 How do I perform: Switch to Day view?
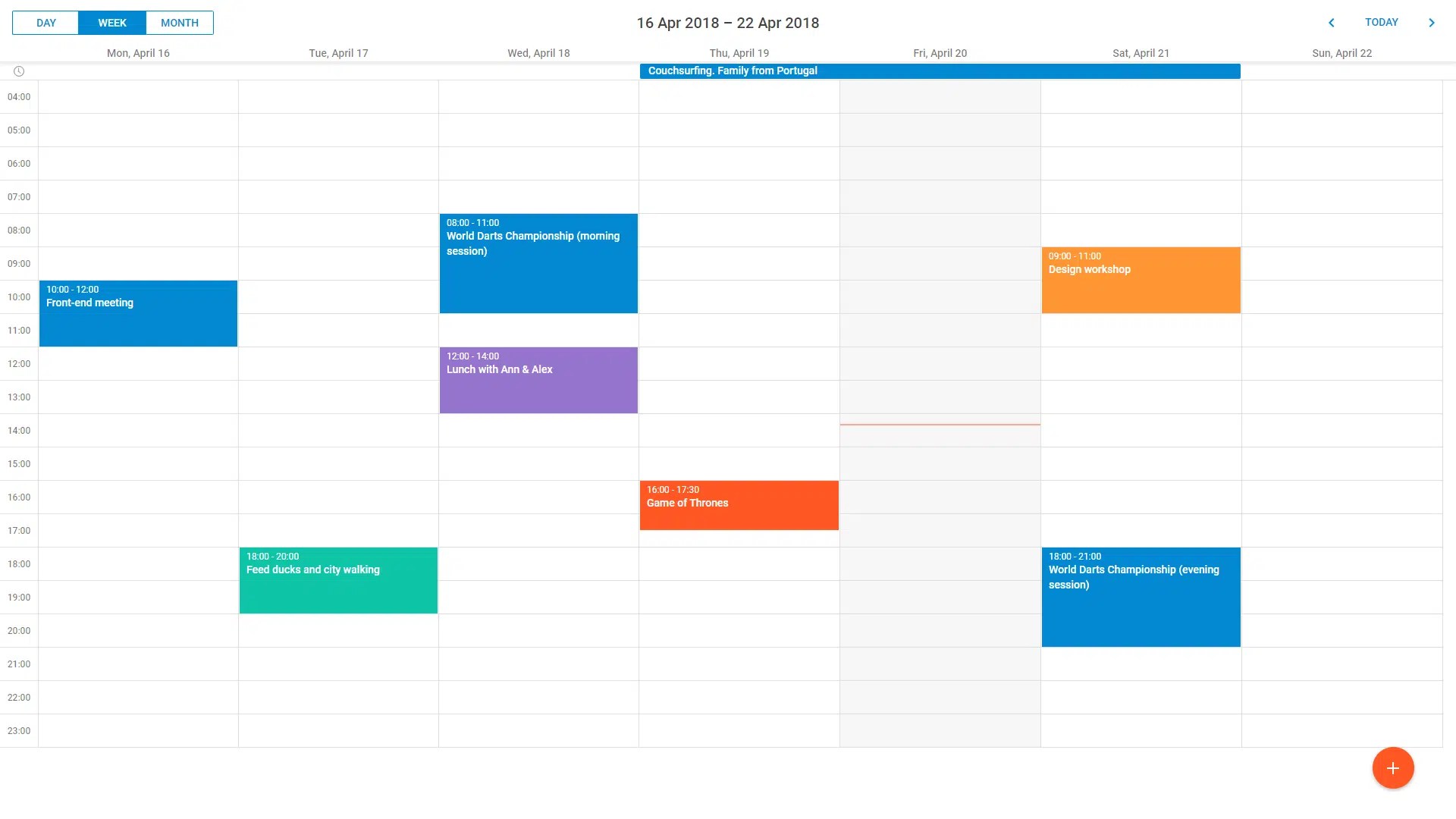point(45,23)
